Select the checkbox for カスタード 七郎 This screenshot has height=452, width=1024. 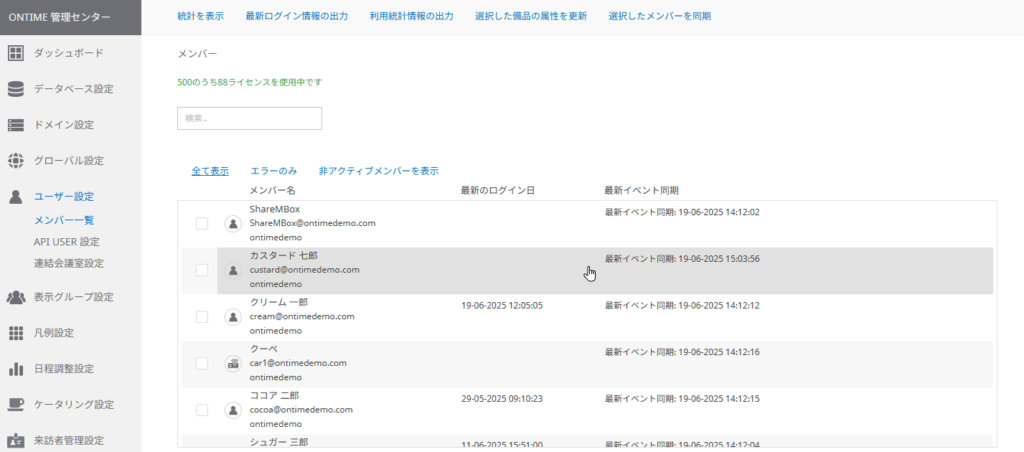202,270
